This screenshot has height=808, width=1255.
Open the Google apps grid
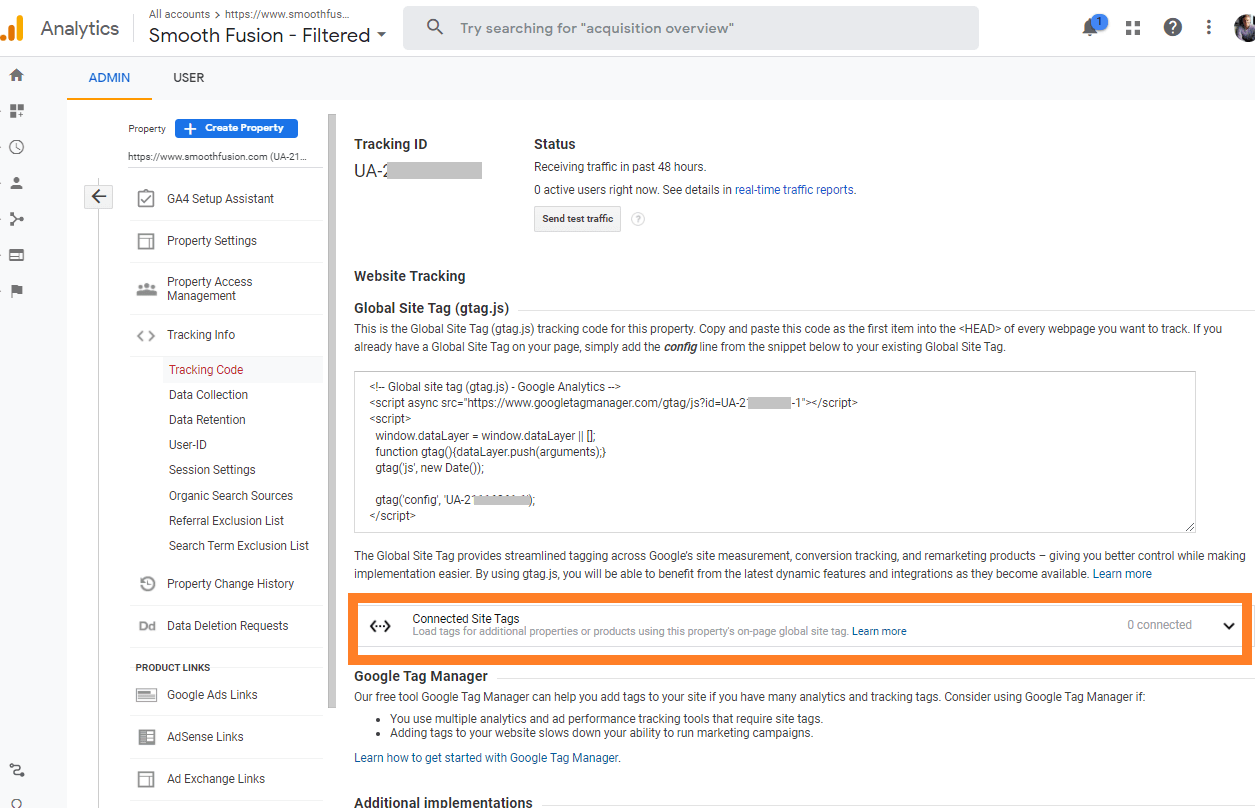point(1133,28)
